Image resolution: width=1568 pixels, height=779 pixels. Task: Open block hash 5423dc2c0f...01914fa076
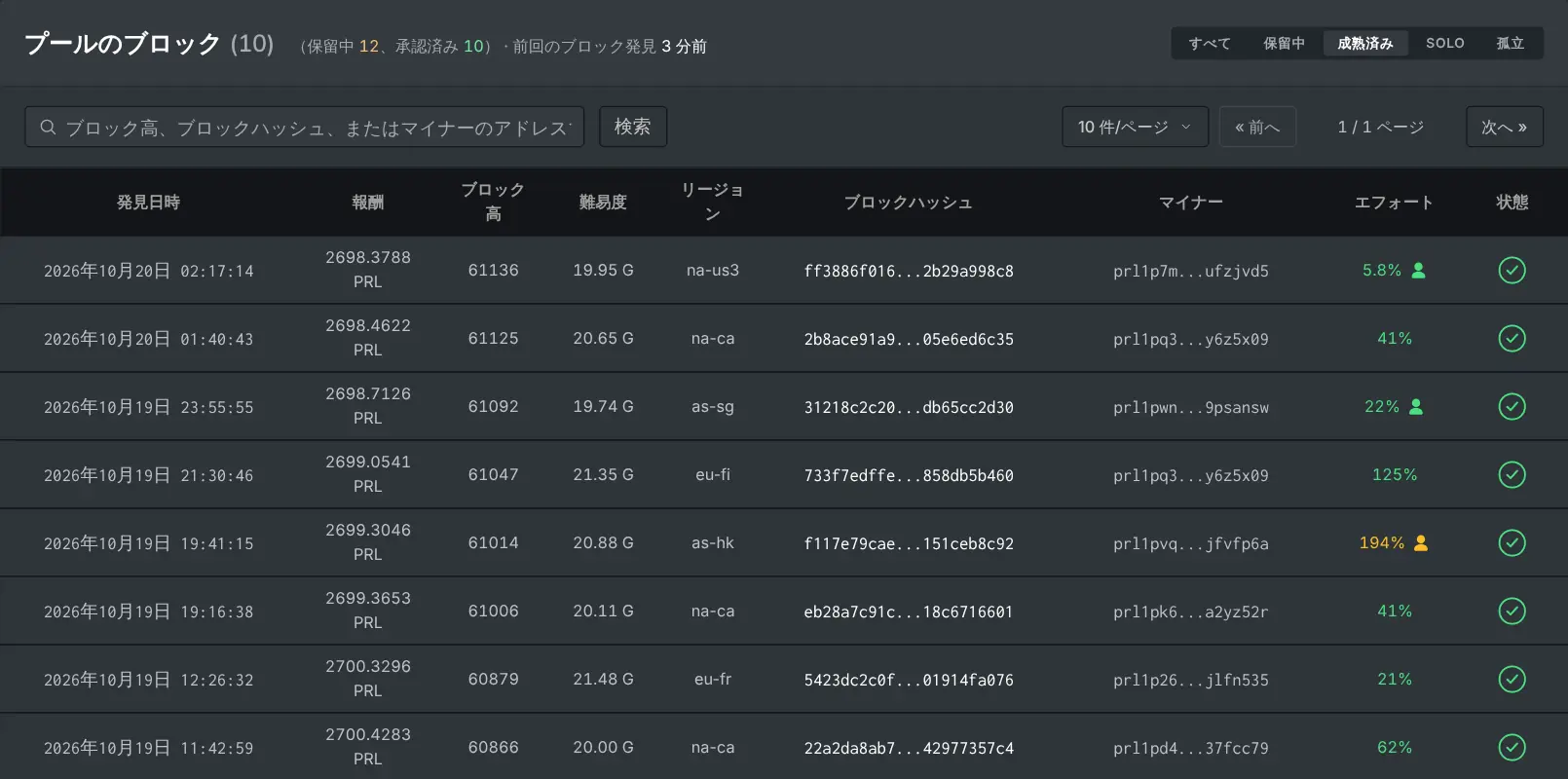pos(909,680)
